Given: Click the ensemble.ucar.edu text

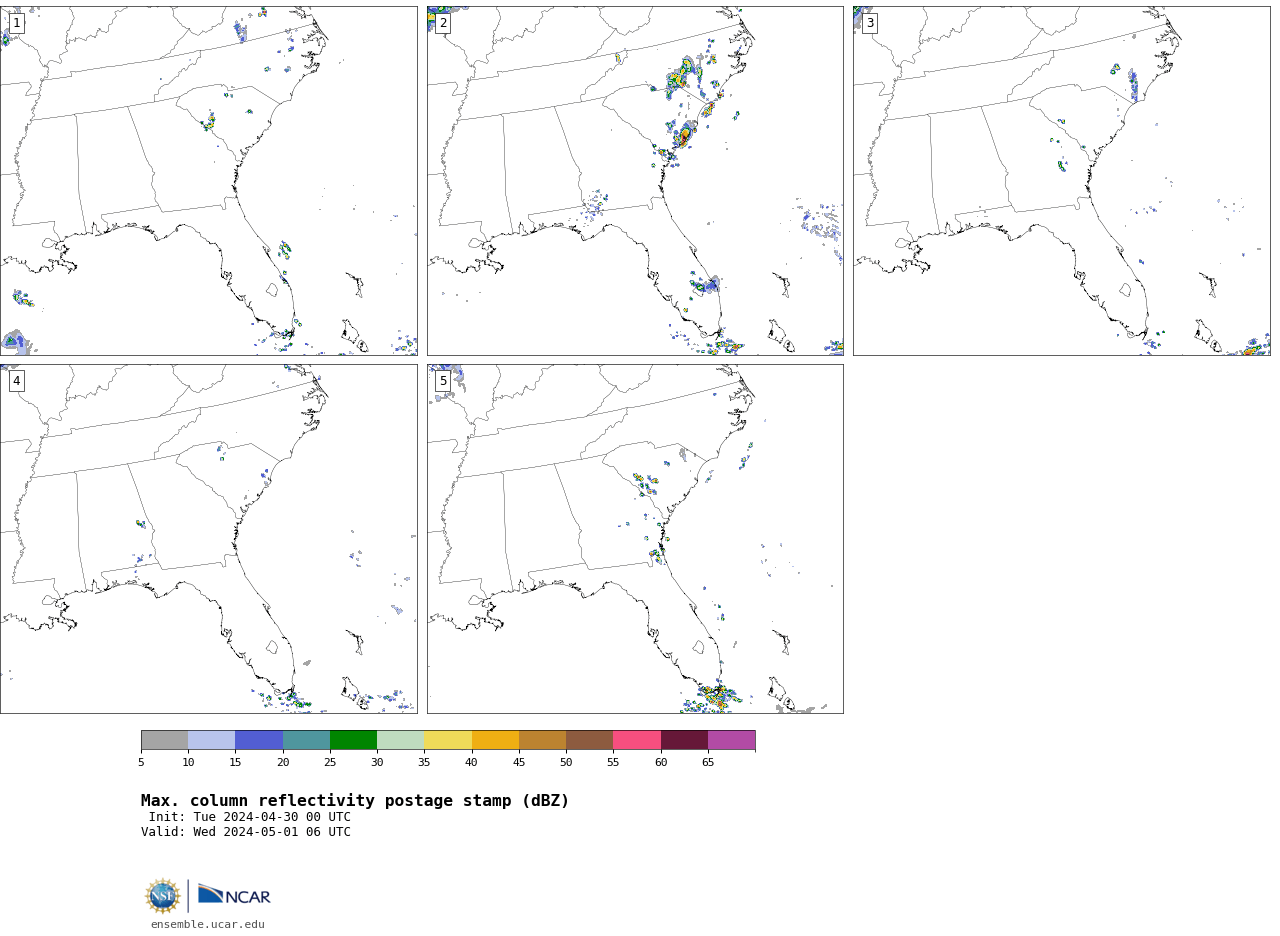Looking at the screenshot, I should (208, 925).
